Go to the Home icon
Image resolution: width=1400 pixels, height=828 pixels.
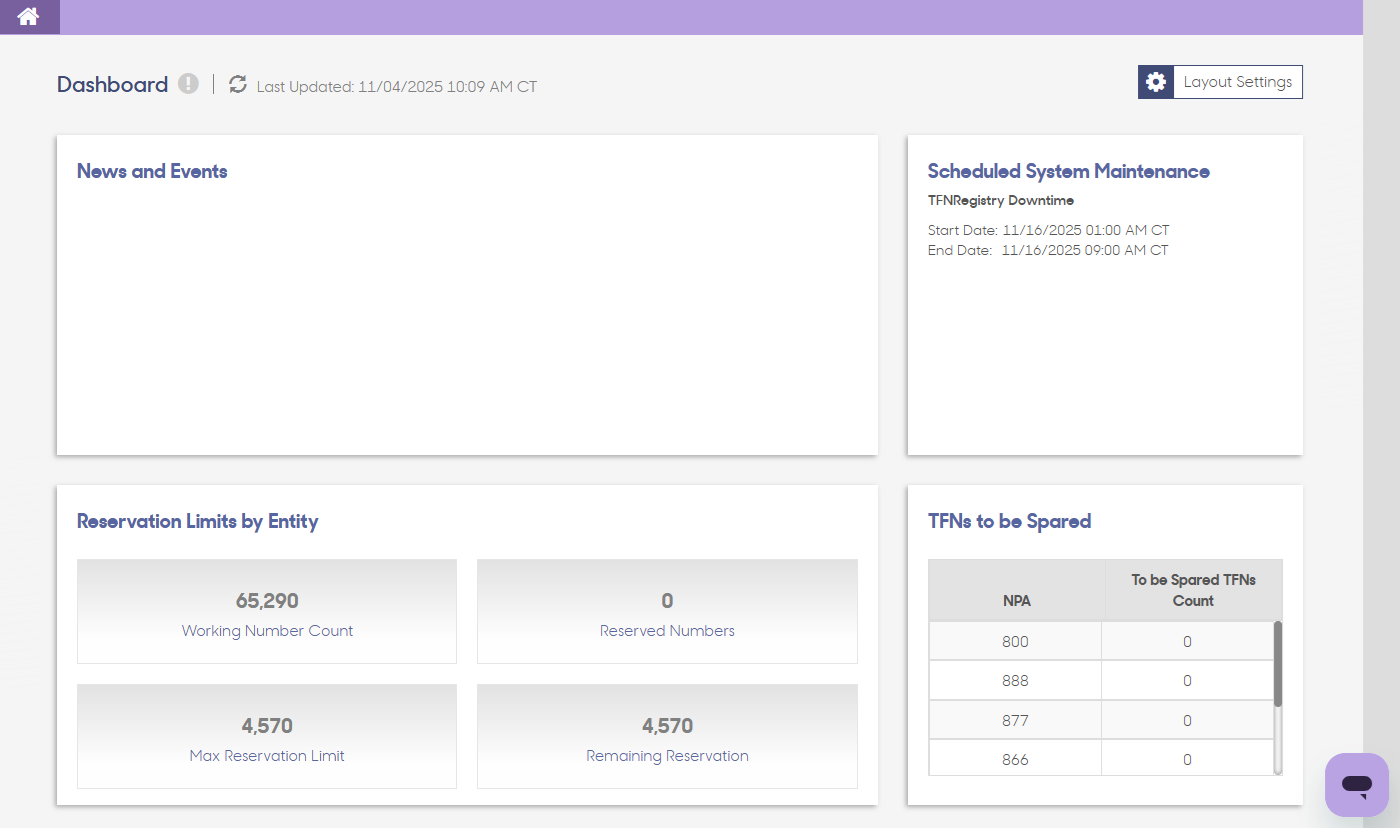click(28, 17)
